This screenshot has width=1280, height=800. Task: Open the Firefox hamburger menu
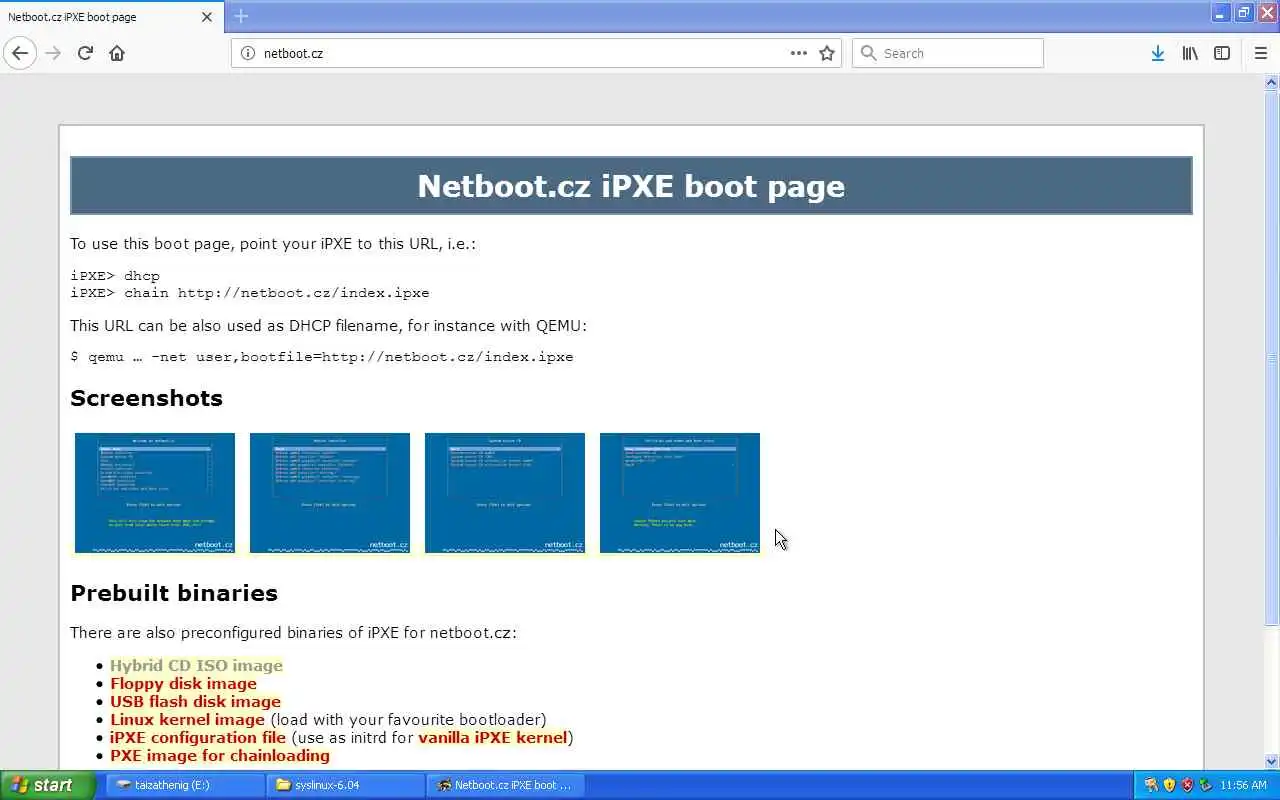pos(1261,53)
